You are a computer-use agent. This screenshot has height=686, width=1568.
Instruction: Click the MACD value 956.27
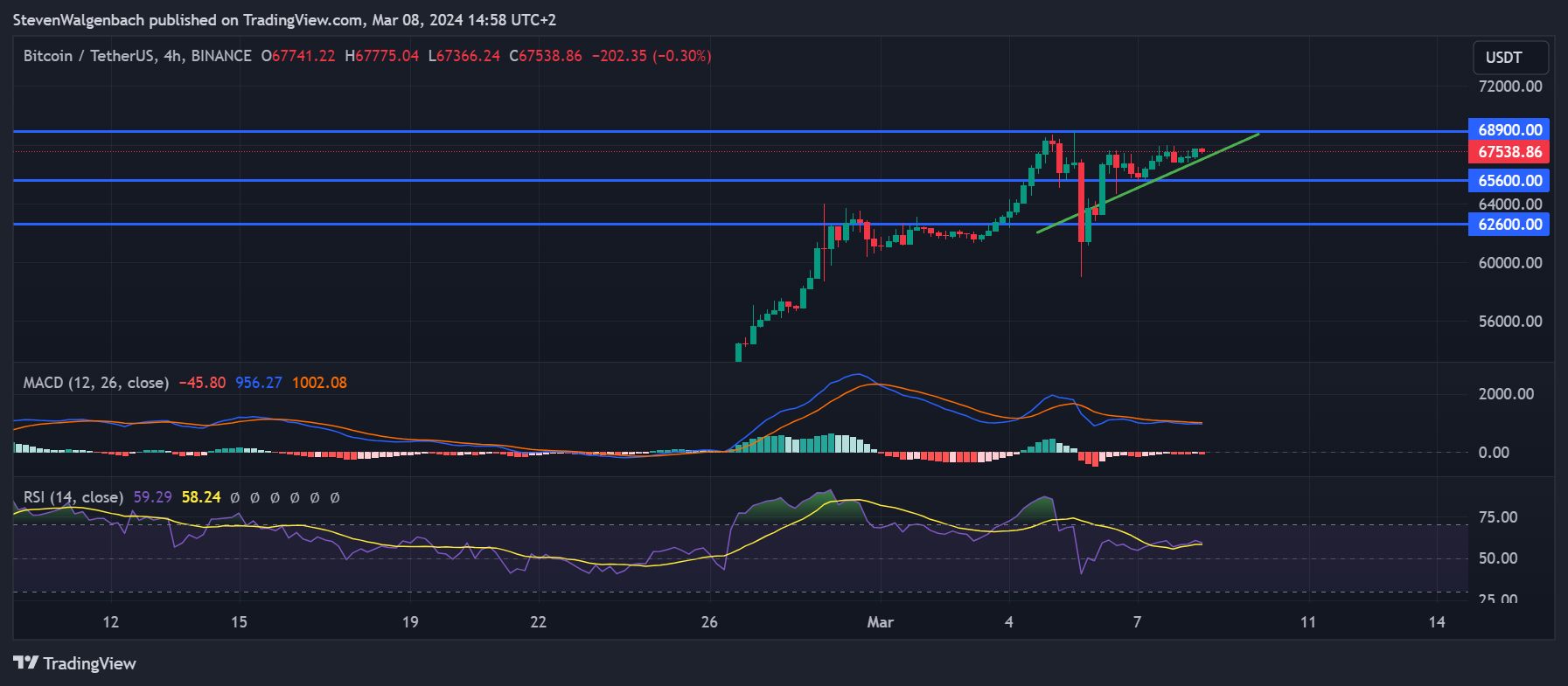coord(259,383)
